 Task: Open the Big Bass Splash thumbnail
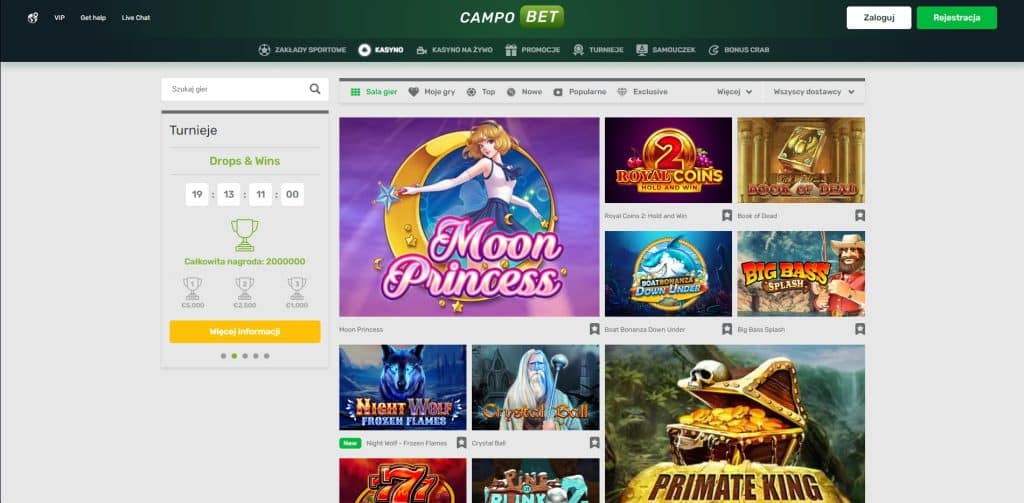801,274
